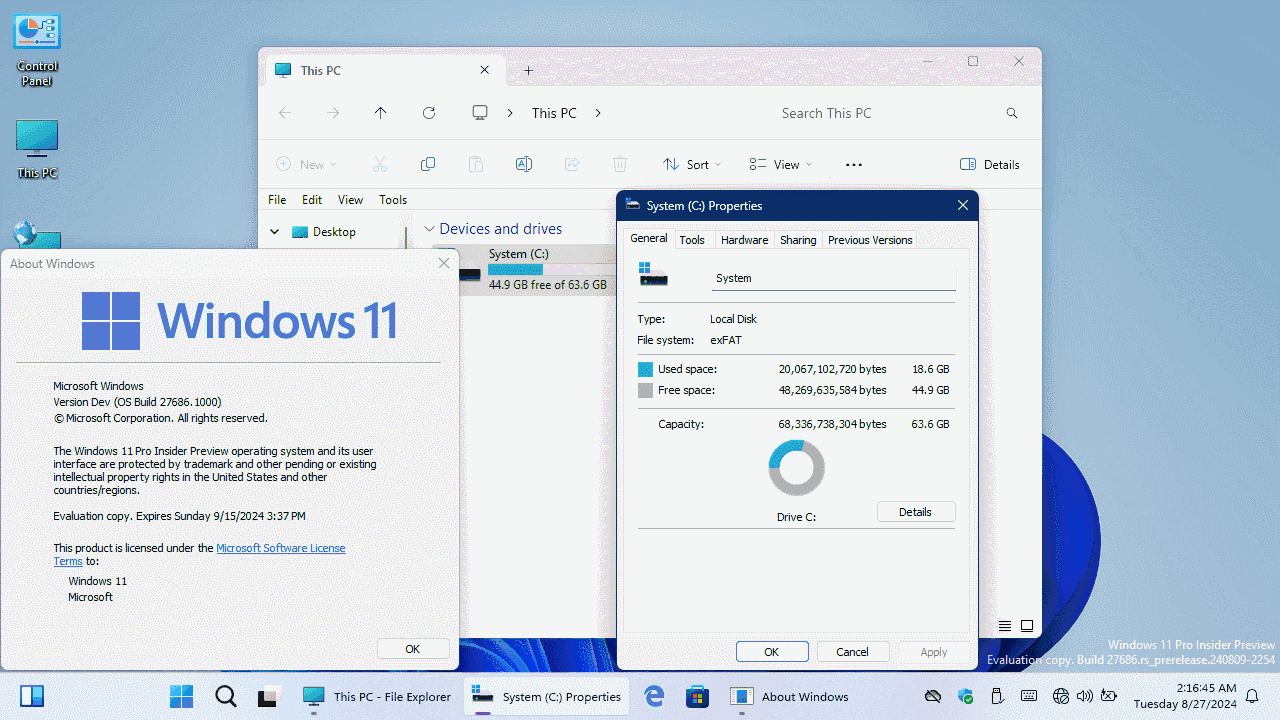Open taskbar Search

225,696
